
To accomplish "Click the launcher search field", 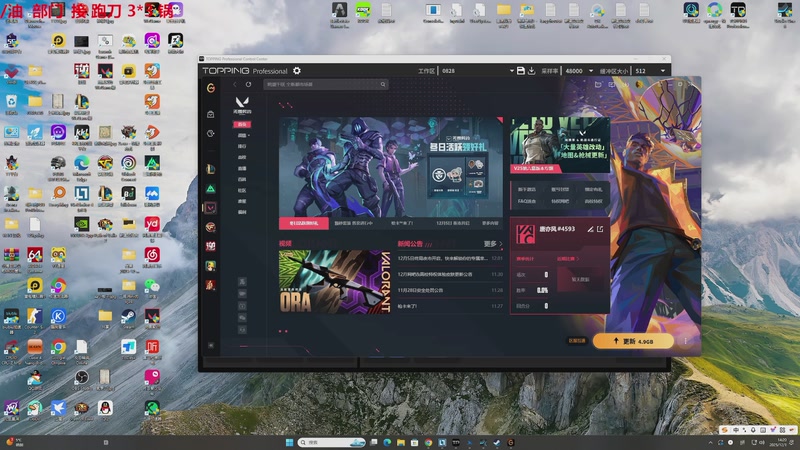I will click(x=326, y=84).
